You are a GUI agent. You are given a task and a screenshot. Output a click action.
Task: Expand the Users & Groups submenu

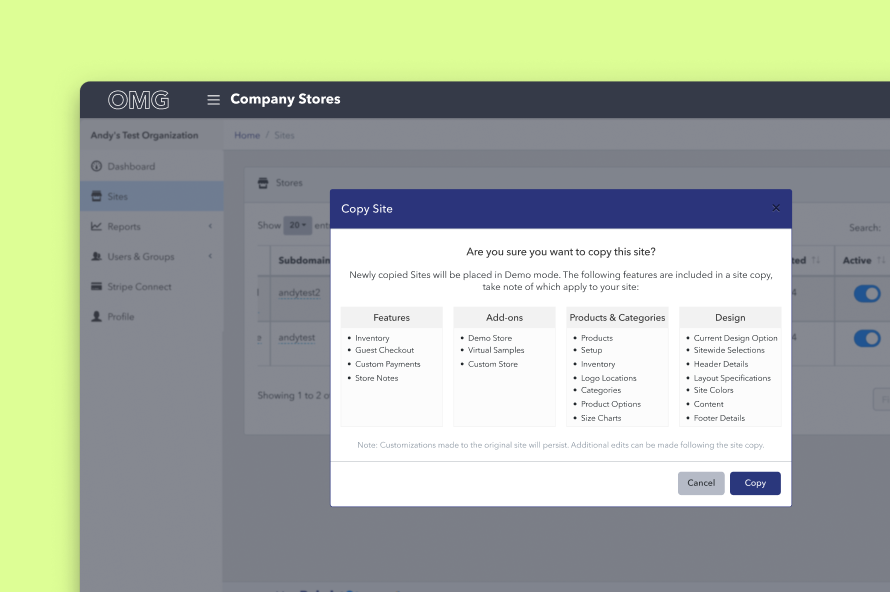click(210, 256)
